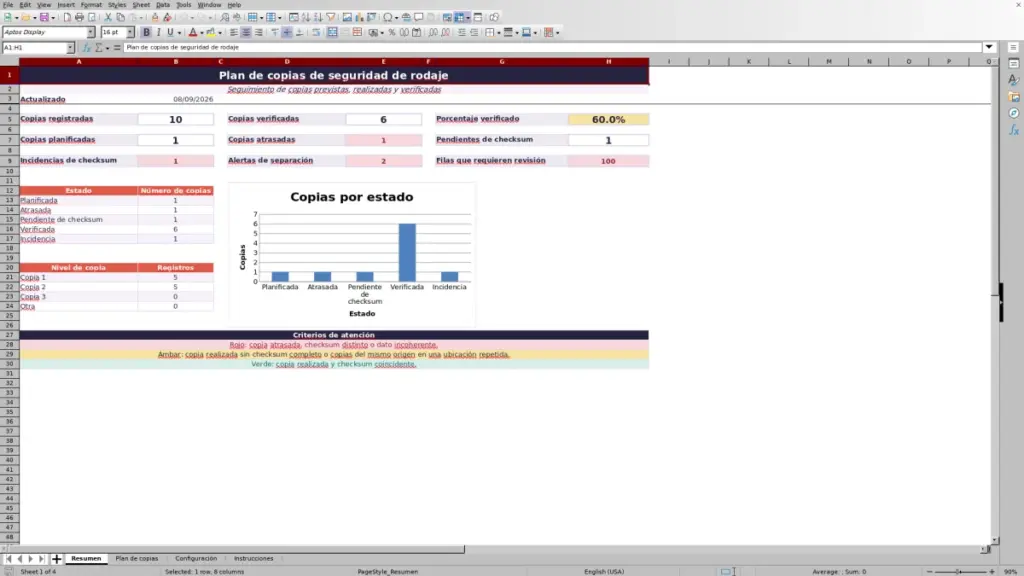
Task: Open the Font Name dropdown
Action: point(91,32)
